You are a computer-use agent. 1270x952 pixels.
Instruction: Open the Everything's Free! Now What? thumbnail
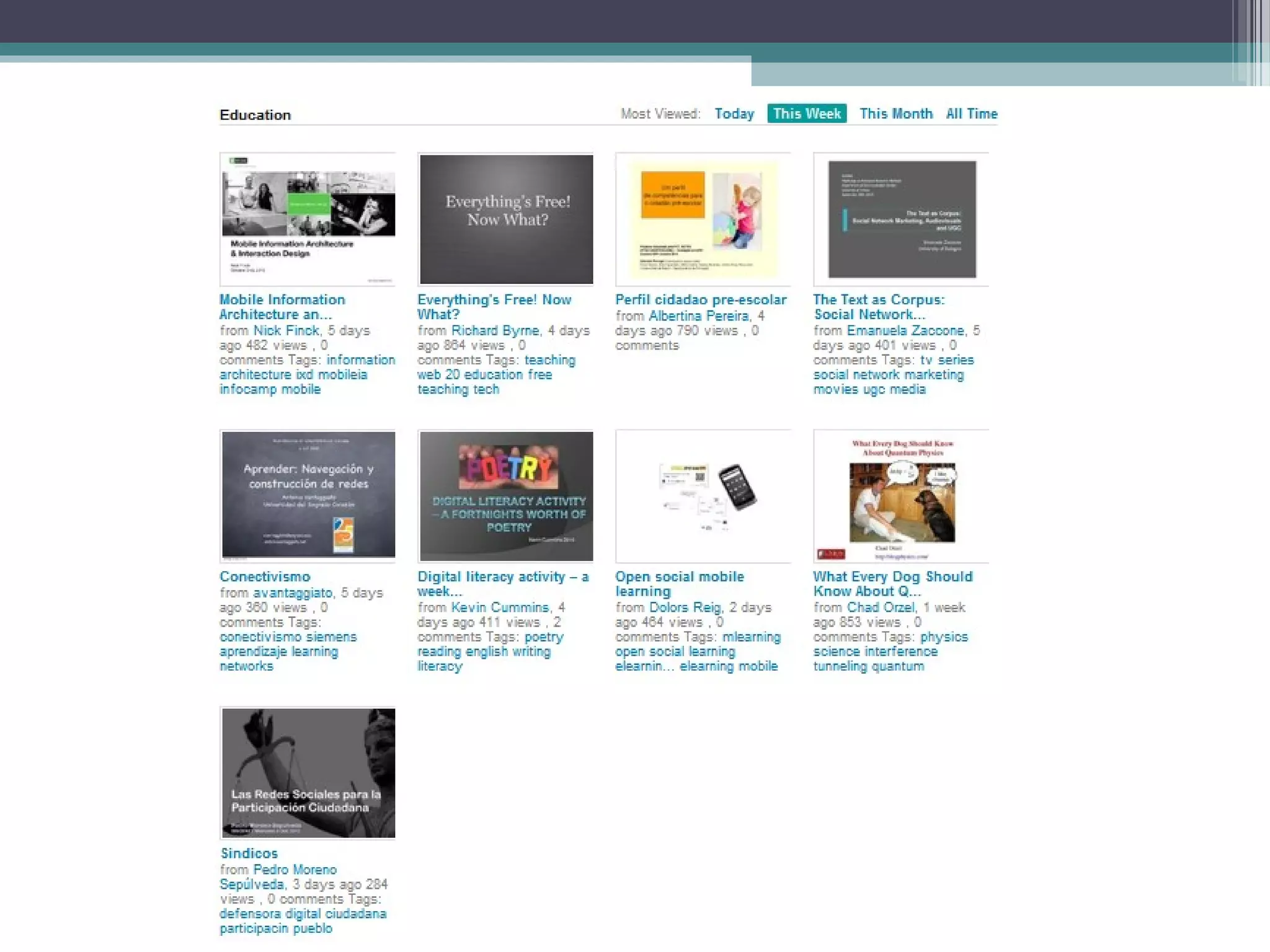pos(506,219)
